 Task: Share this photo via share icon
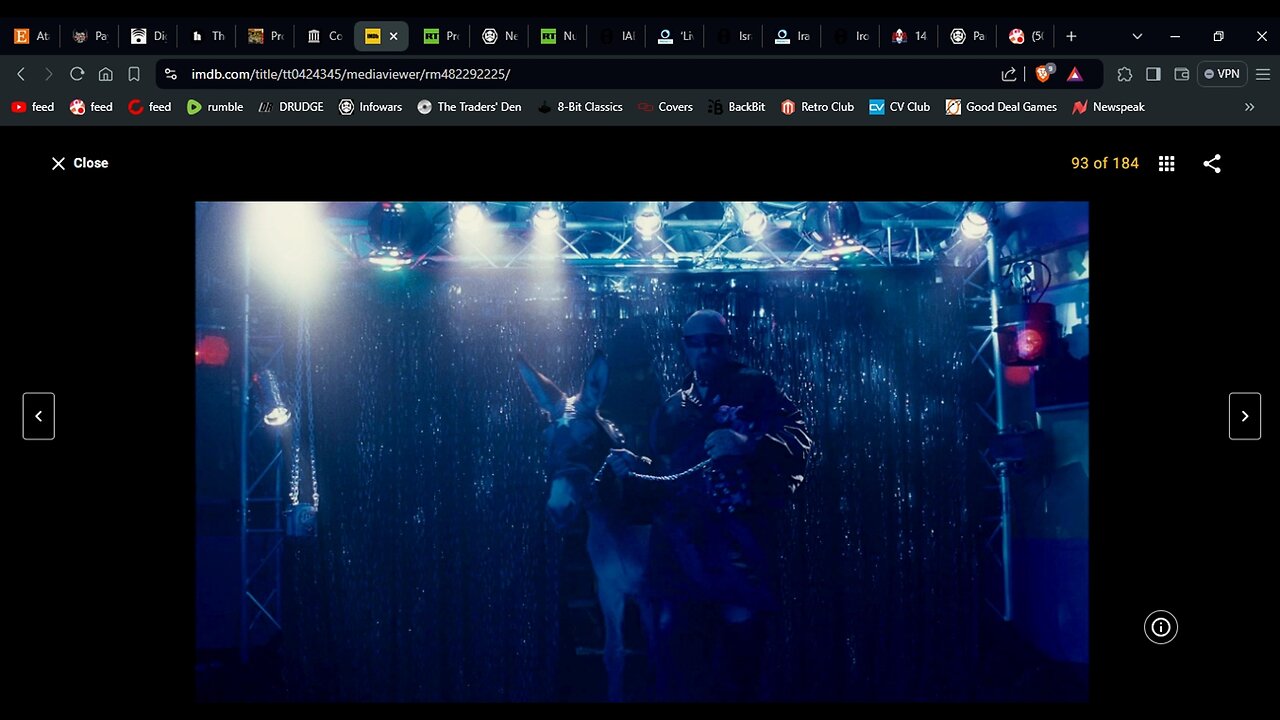click(1212, 164)
